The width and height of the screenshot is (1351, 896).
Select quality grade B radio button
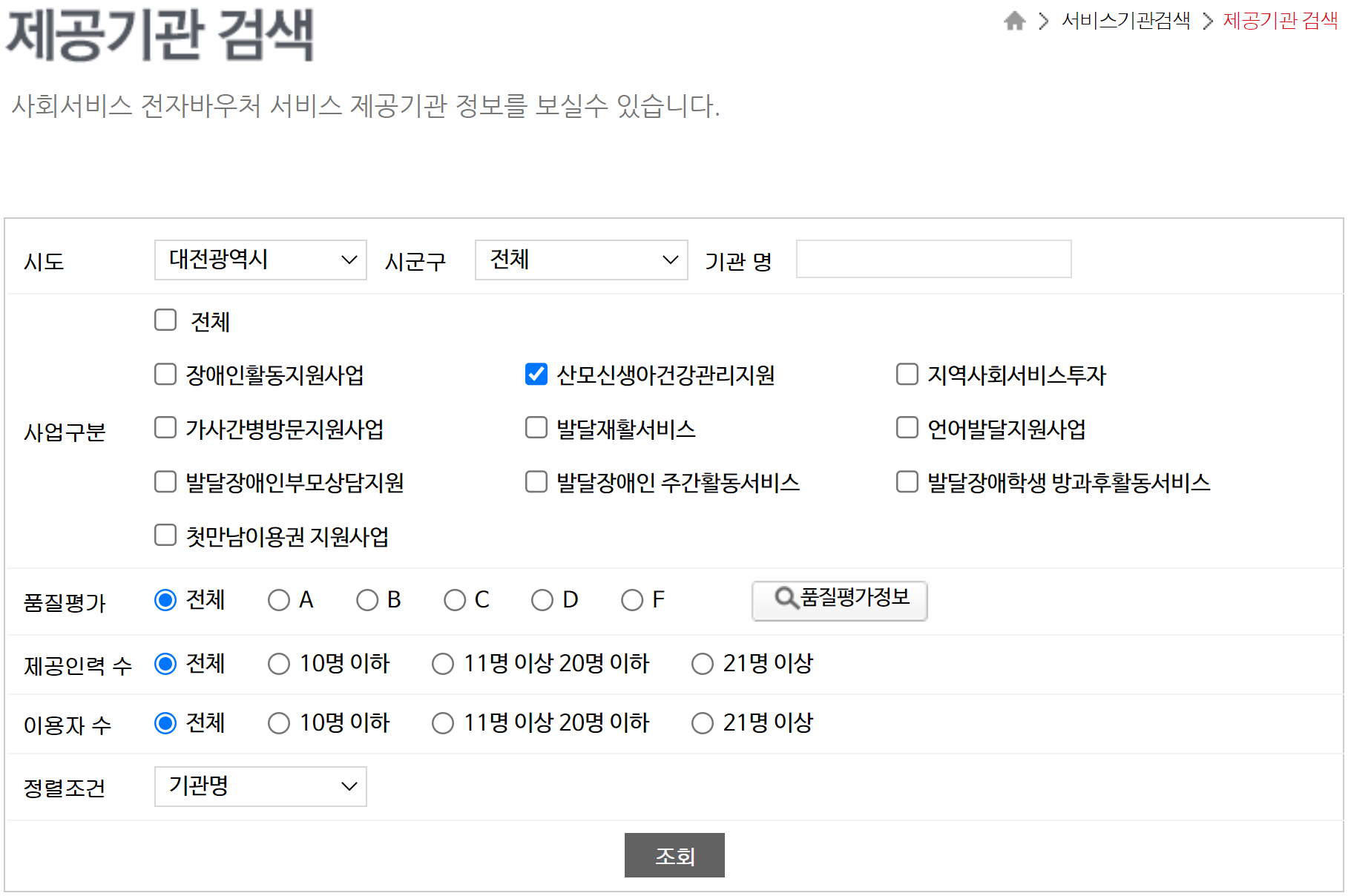pos(367,599)
